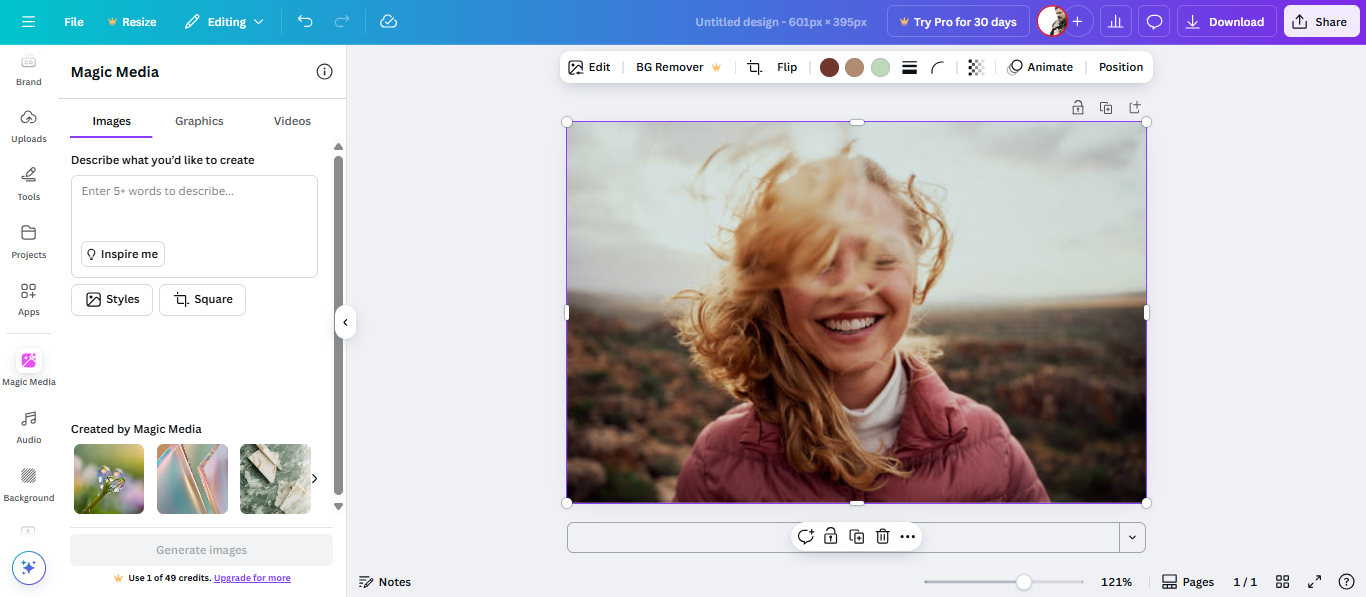Open the Canva Assistant sparkle icon
1366x597 pixels.
tap(28, 567)
